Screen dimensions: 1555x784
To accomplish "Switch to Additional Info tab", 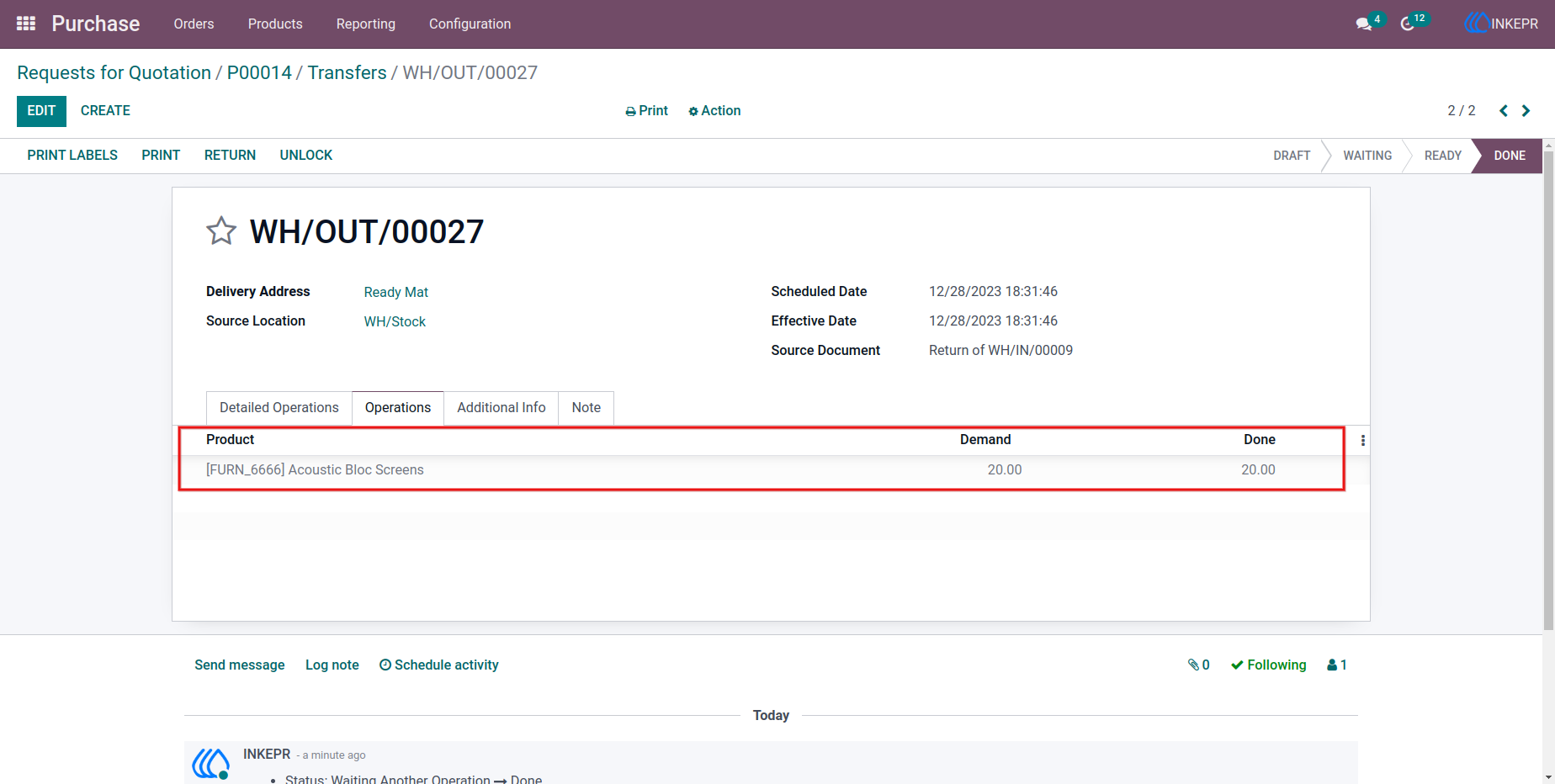I will coord(502,408).
